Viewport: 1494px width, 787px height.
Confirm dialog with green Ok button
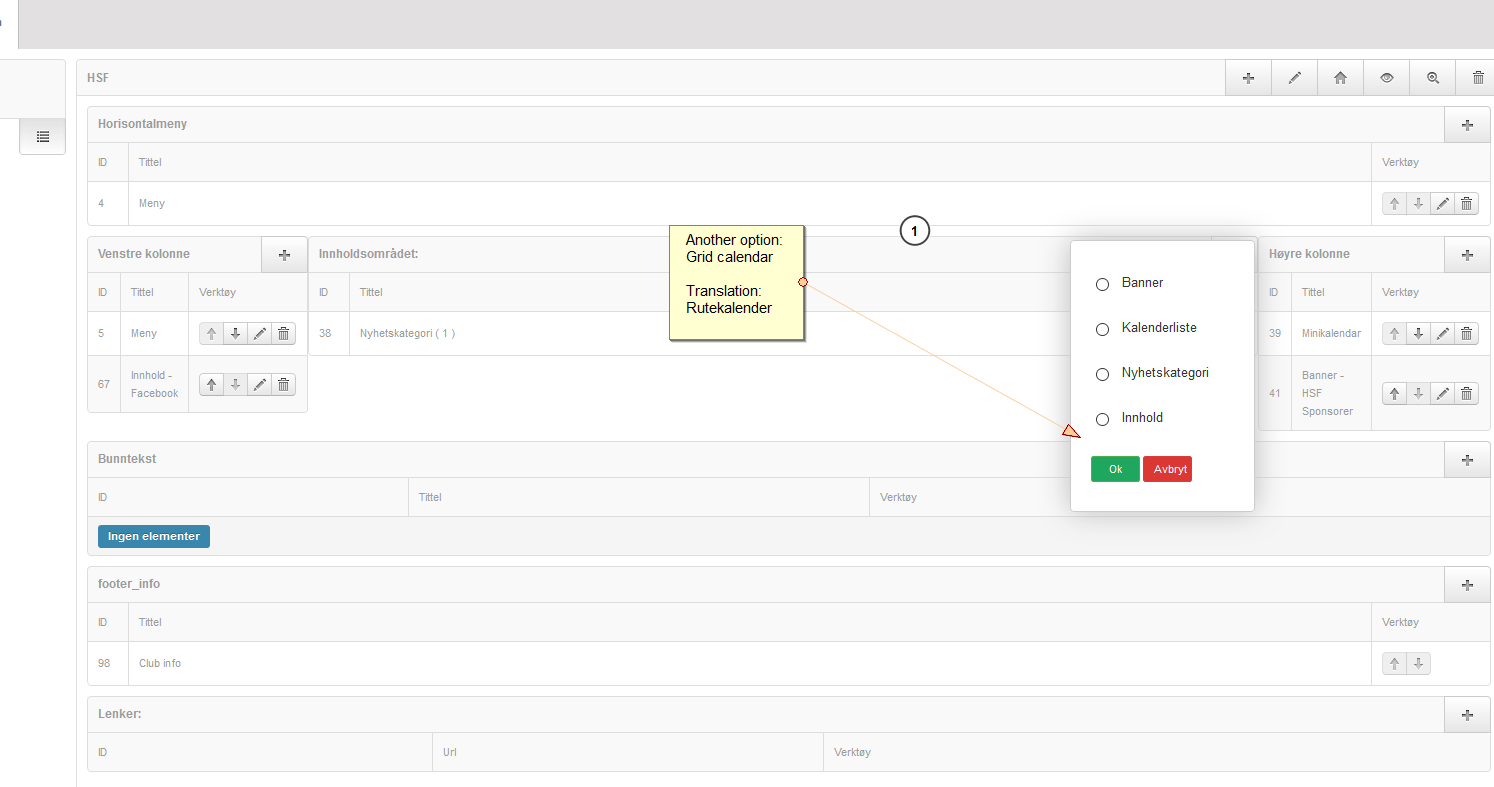1115,469
